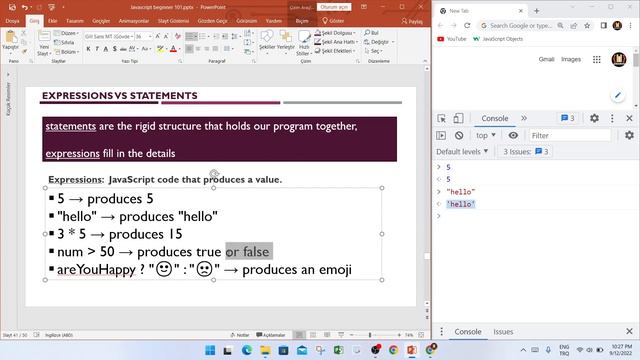Clear all formatting icon in font group
The width and height of the screenshot is (640, 360).
pyautogui.click(x=177, y=36)
